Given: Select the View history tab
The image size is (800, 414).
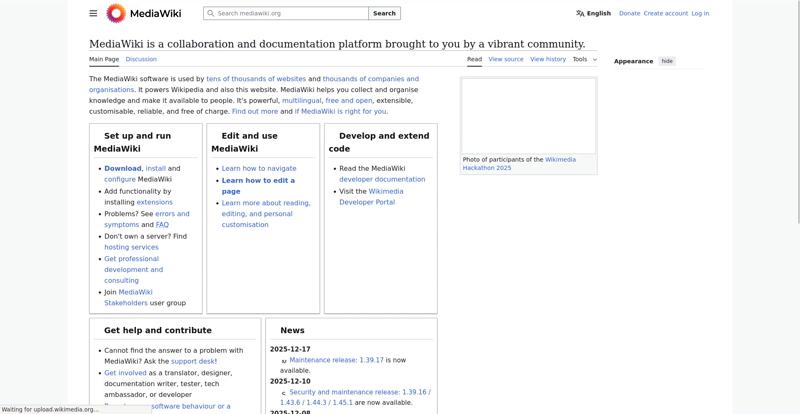Looking at the screenshot, I should [x=548, y=59].
